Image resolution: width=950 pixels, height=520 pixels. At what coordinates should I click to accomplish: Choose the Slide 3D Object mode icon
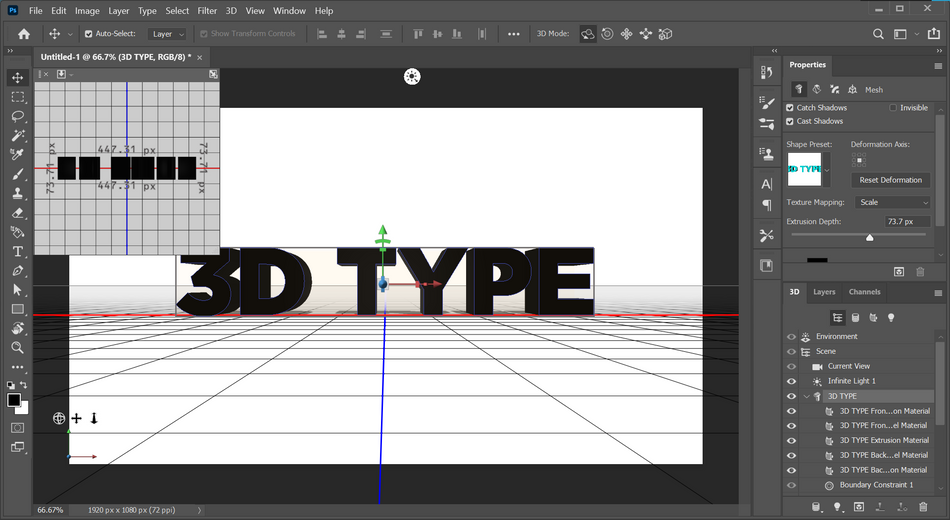click(646, 34)
